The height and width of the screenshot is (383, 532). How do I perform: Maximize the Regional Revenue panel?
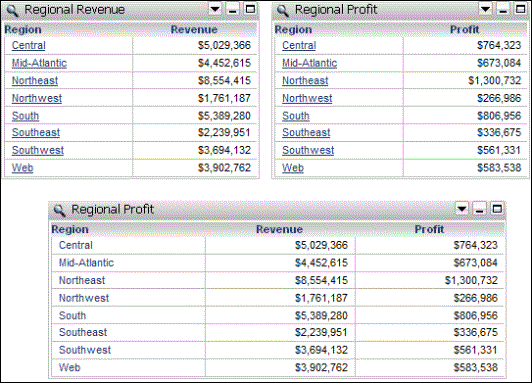(x=250, y=9)
